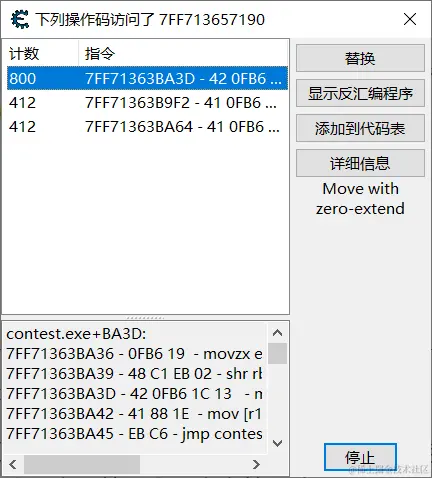Click the contest.exe+BA3D line in disassembly
The height and width of the screenshot is (478, 432).
[76, 334]
